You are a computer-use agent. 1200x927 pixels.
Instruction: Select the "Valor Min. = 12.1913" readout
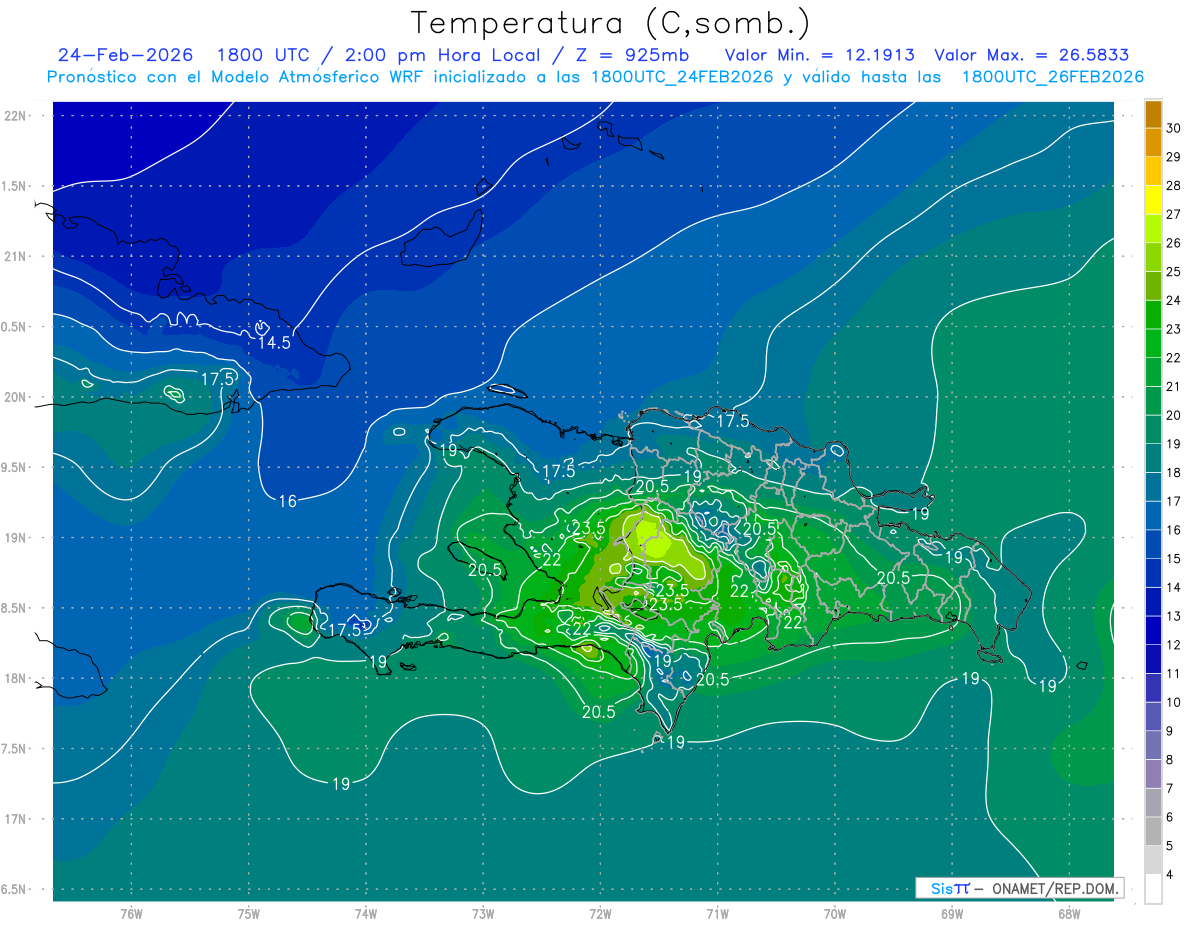tap(820, 55)
